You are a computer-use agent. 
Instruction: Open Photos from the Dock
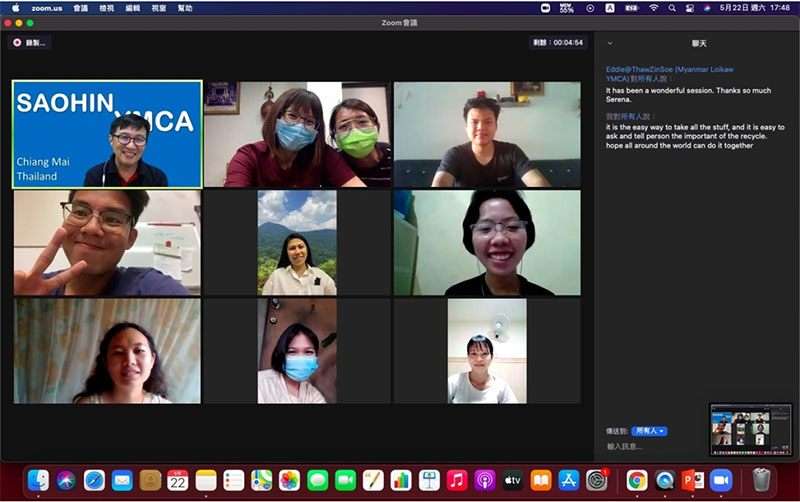pyautogui.click(x=289, y=480)
